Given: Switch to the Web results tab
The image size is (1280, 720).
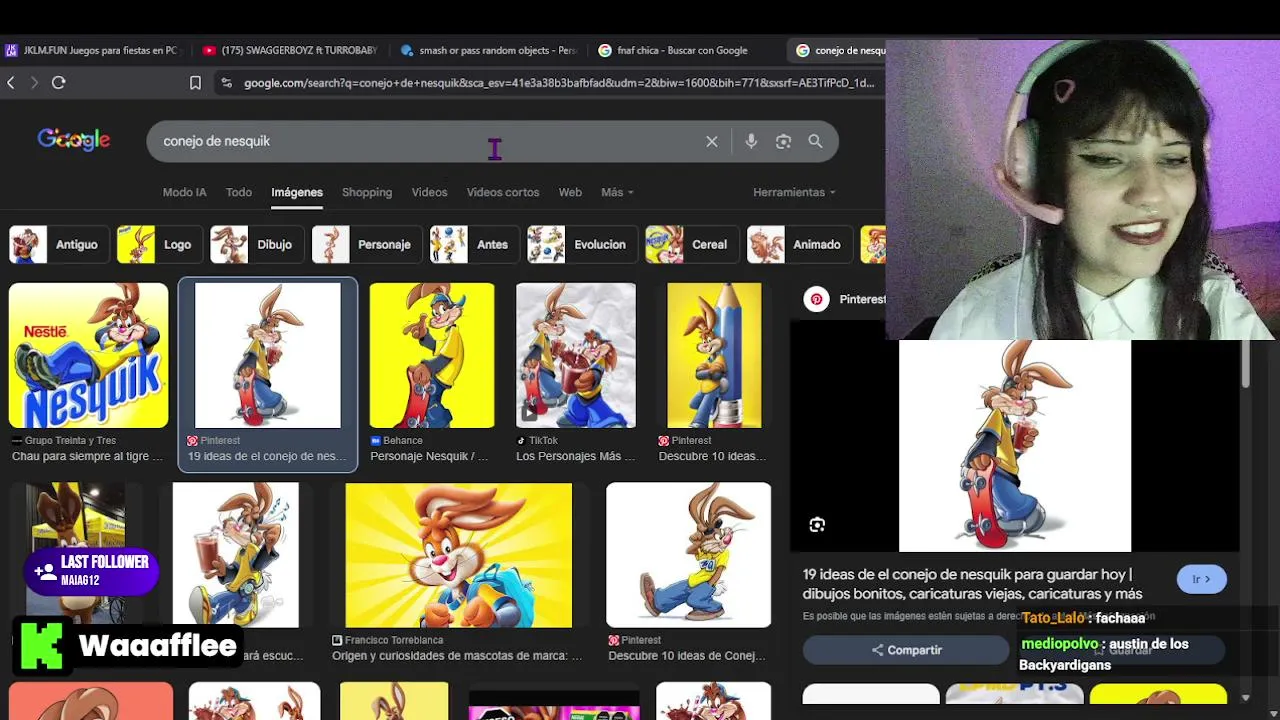Looking at the screenshot, I should click(570, 192).
